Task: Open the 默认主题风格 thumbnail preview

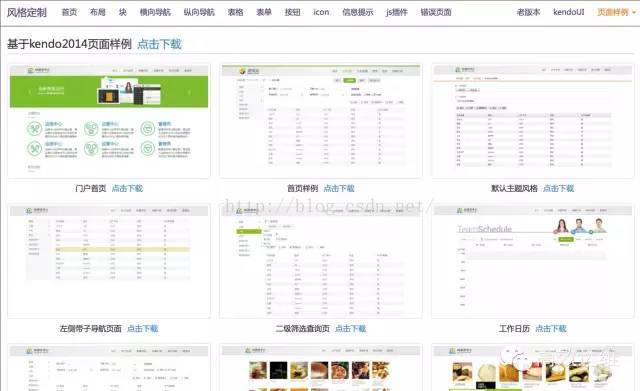Action: 533,120
